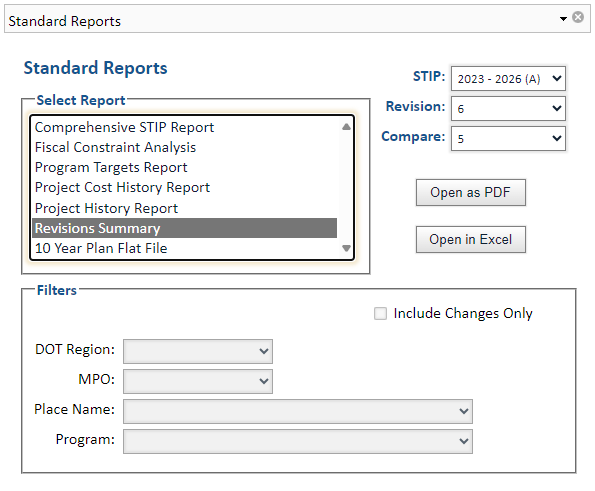Open the Revision dropdown

click(508, 109)
